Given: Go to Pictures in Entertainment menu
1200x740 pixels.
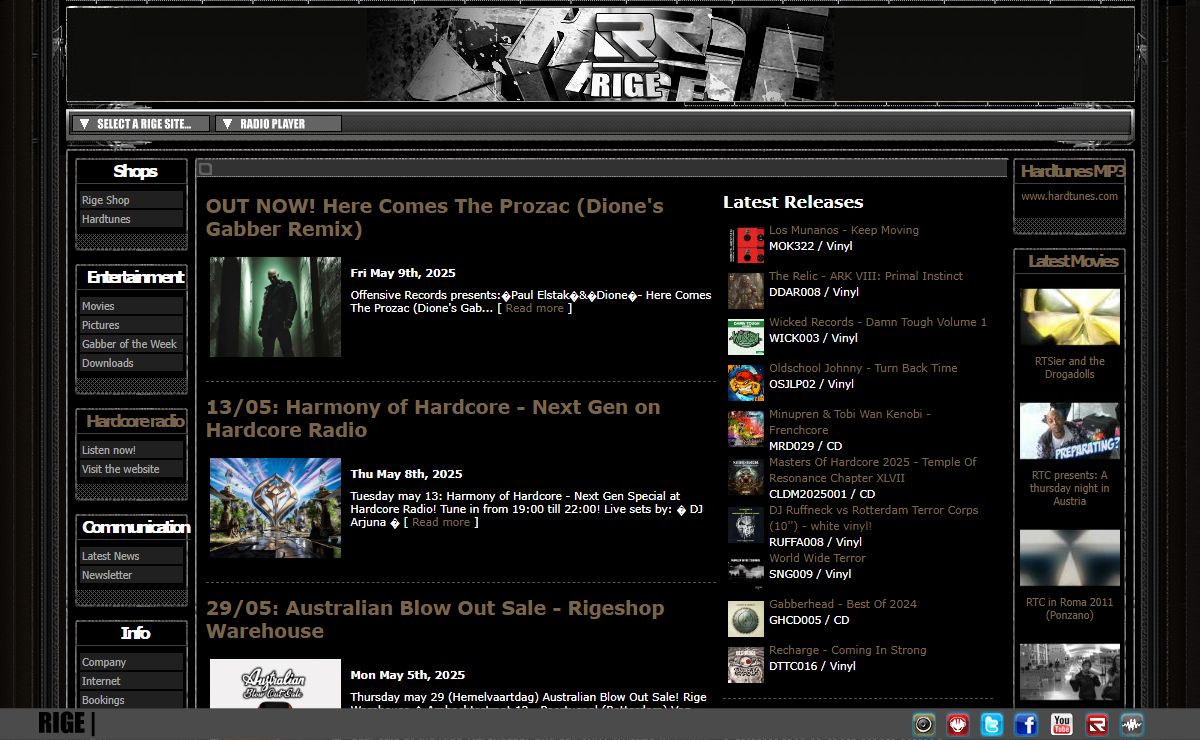Looking at the screenshot, I should [131, 325].
